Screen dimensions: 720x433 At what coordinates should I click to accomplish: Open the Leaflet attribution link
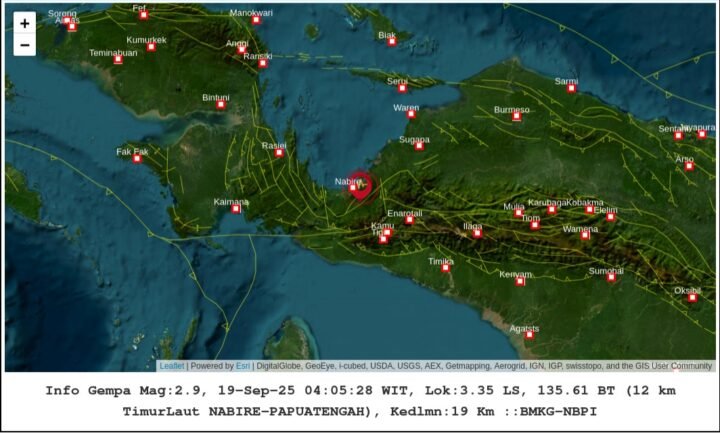[x=171, y=366]
